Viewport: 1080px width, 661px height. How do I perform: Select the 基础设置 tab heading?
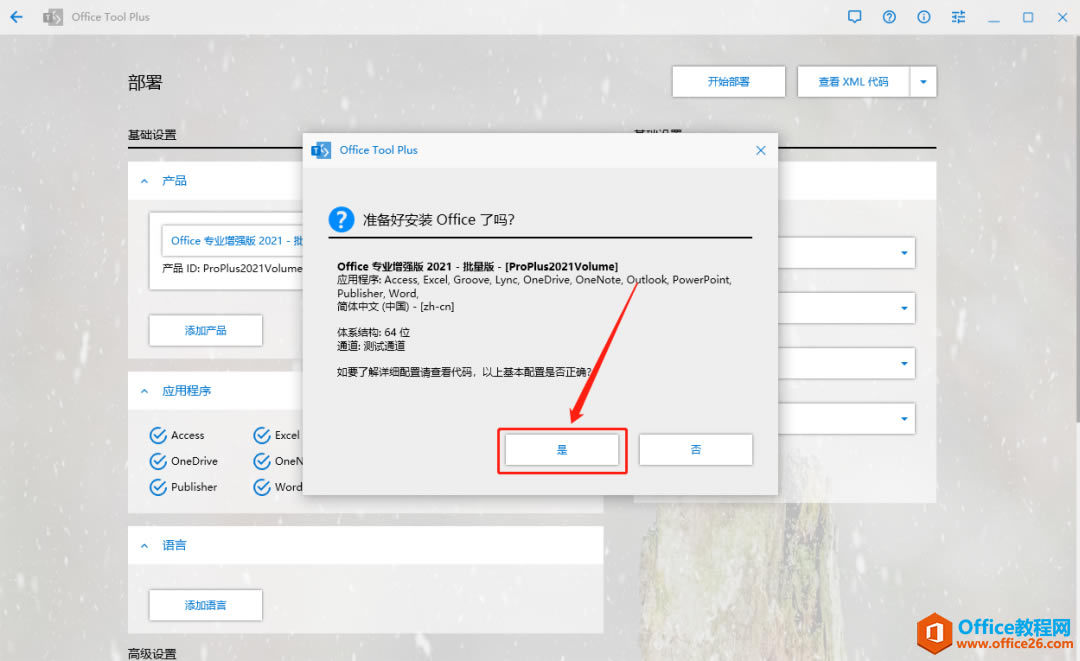click(x=152, y=135)
